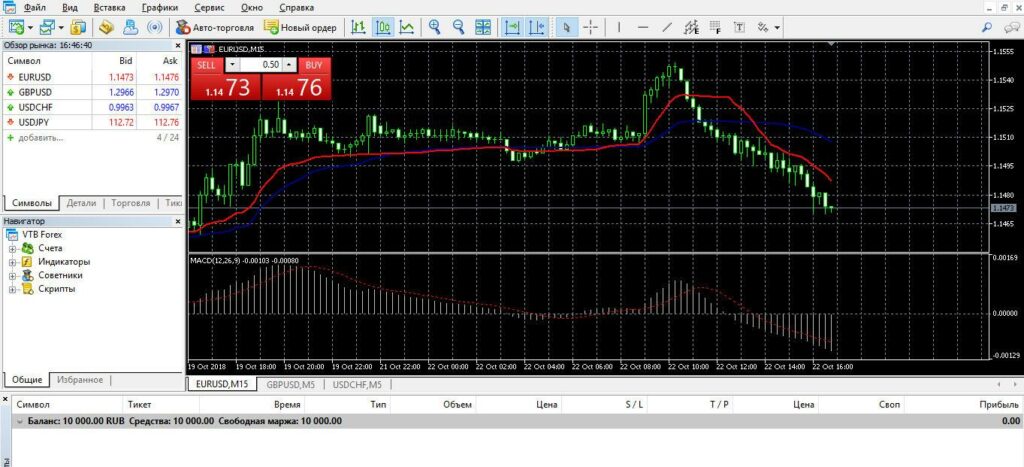Image resolution: width=1024 pixels, height=467 pixels.
Task: Switch to the GBPUSD,M5 chart tab
Action: click(290, 384)
